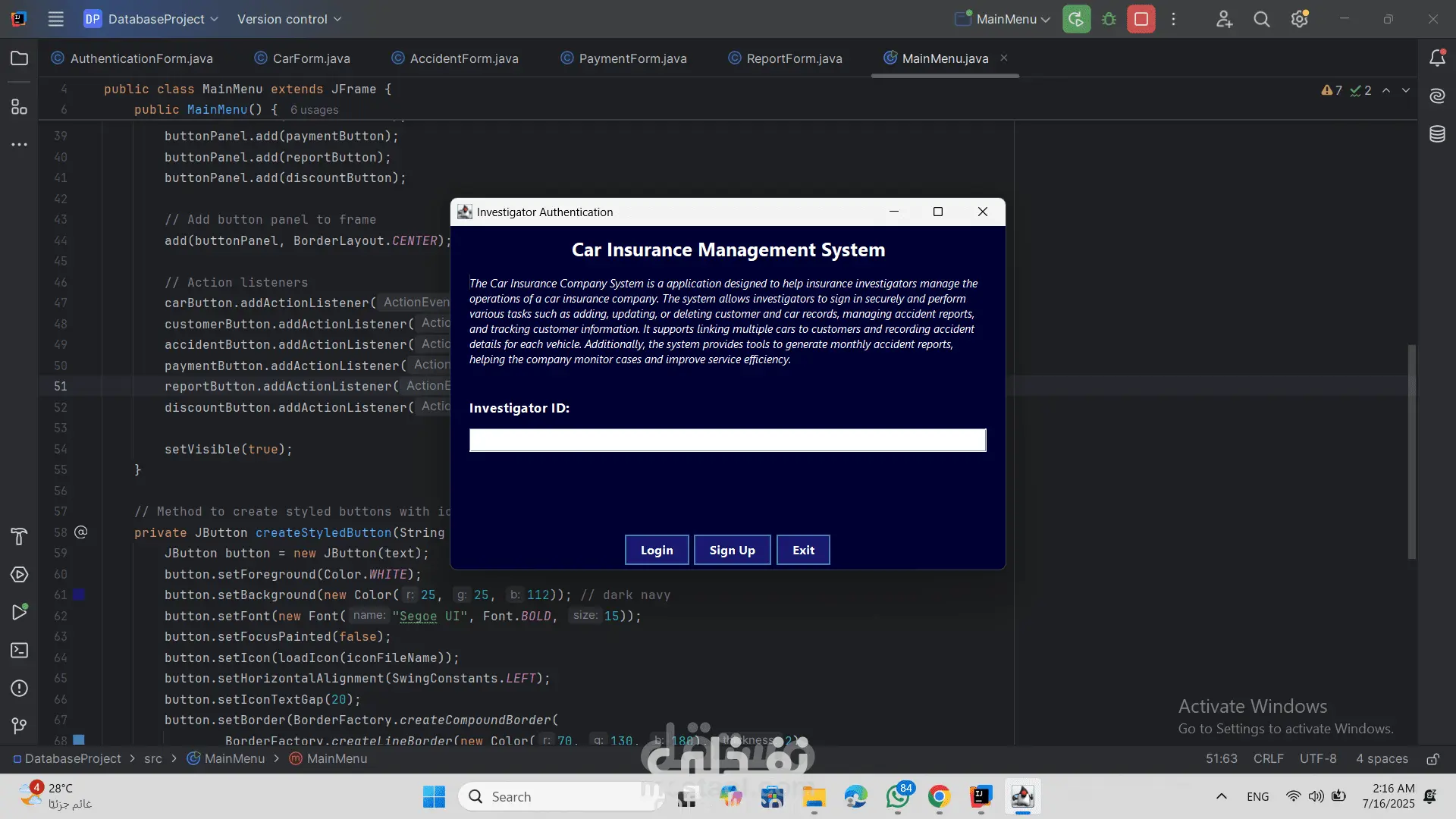Image resolution: width=1456 pixels, height=819 pixels.
Task: Click the Investigator ID text field
Action: pos(727,441)
